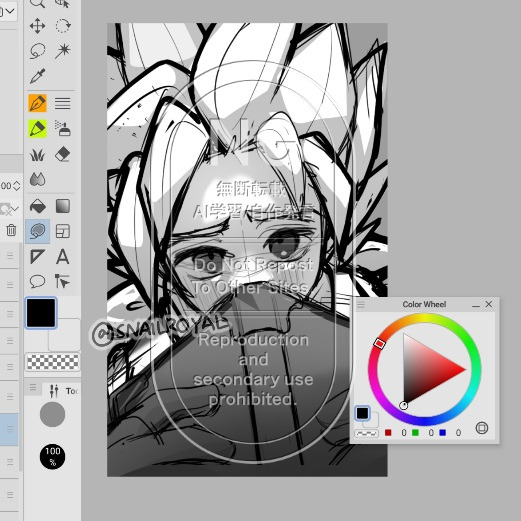Select the Ruler triangle tool
This screenshot has width=521, height=521.
37,257
